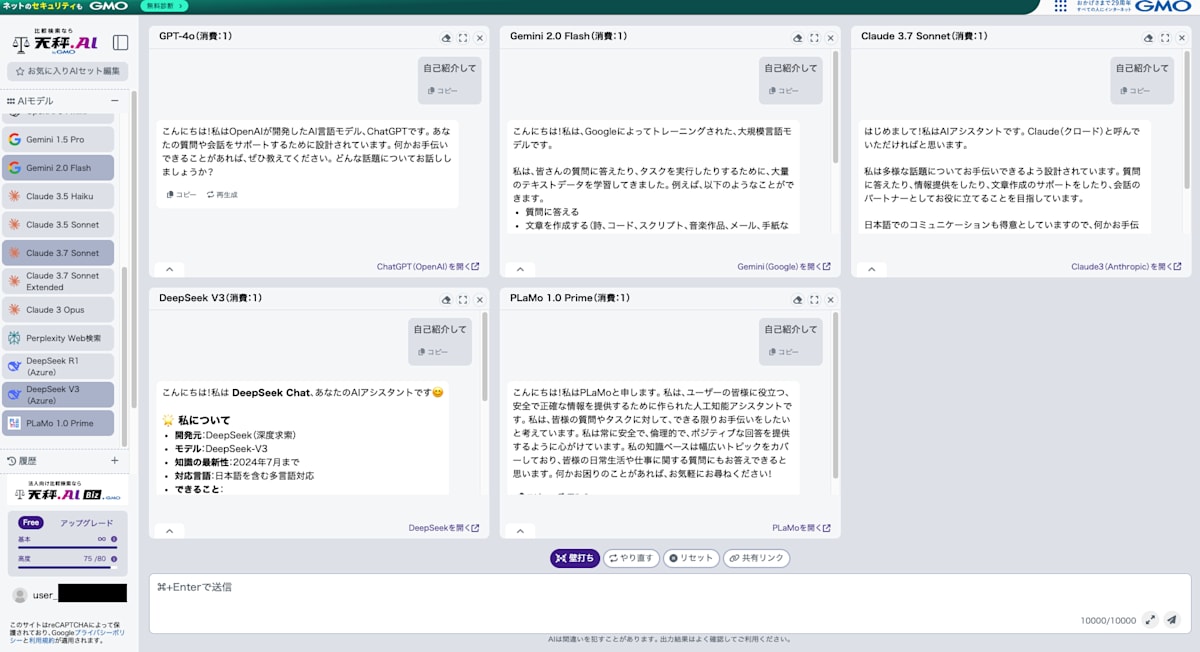The height and width of the screenshot is (652, 1200).
Task: Expand the Gemini 2.0 Flash panel to fullscreen
Action: pos(814,36)
